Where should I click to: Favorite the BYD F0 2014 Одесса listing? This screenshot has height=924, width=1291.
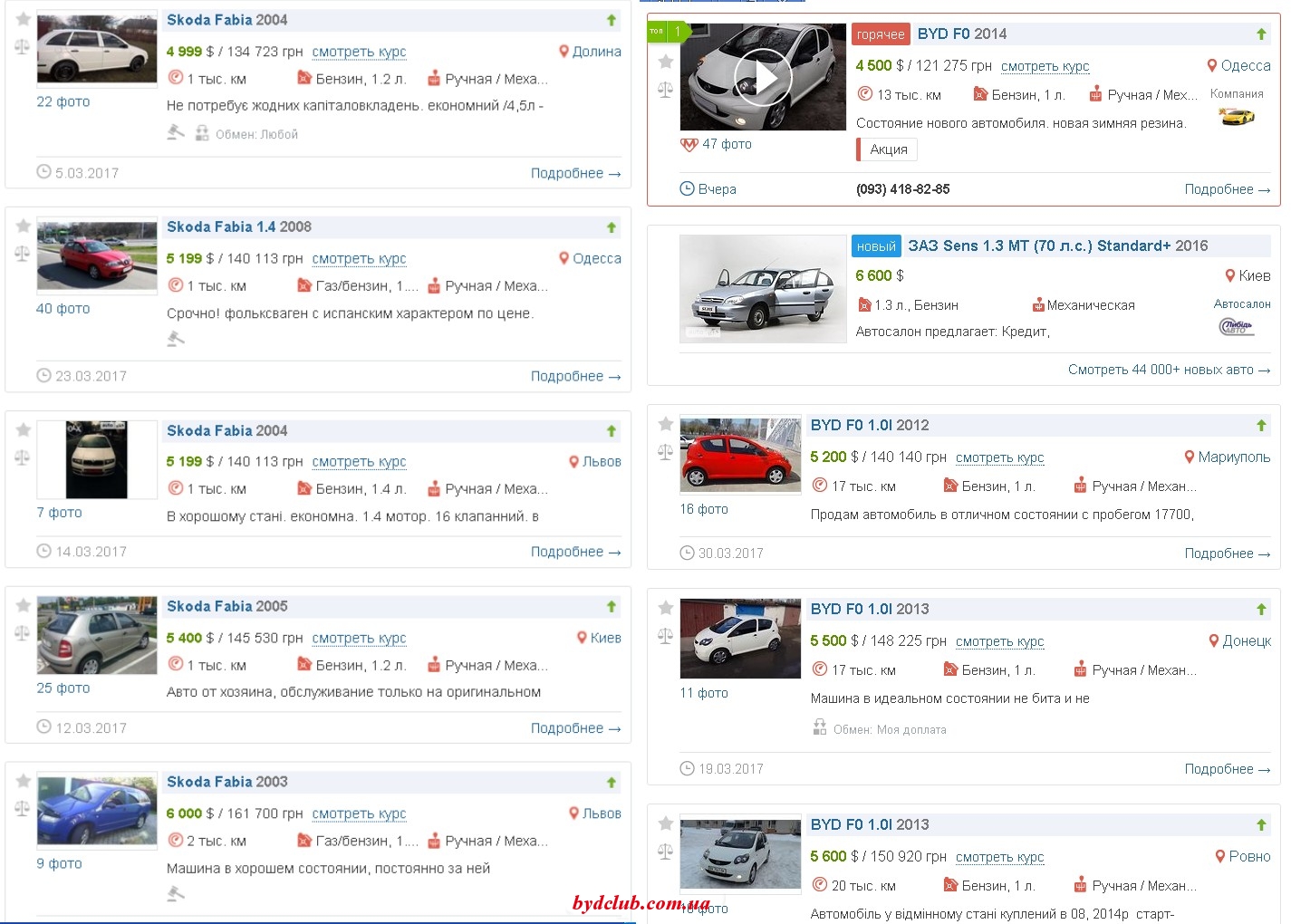(665, 62)
